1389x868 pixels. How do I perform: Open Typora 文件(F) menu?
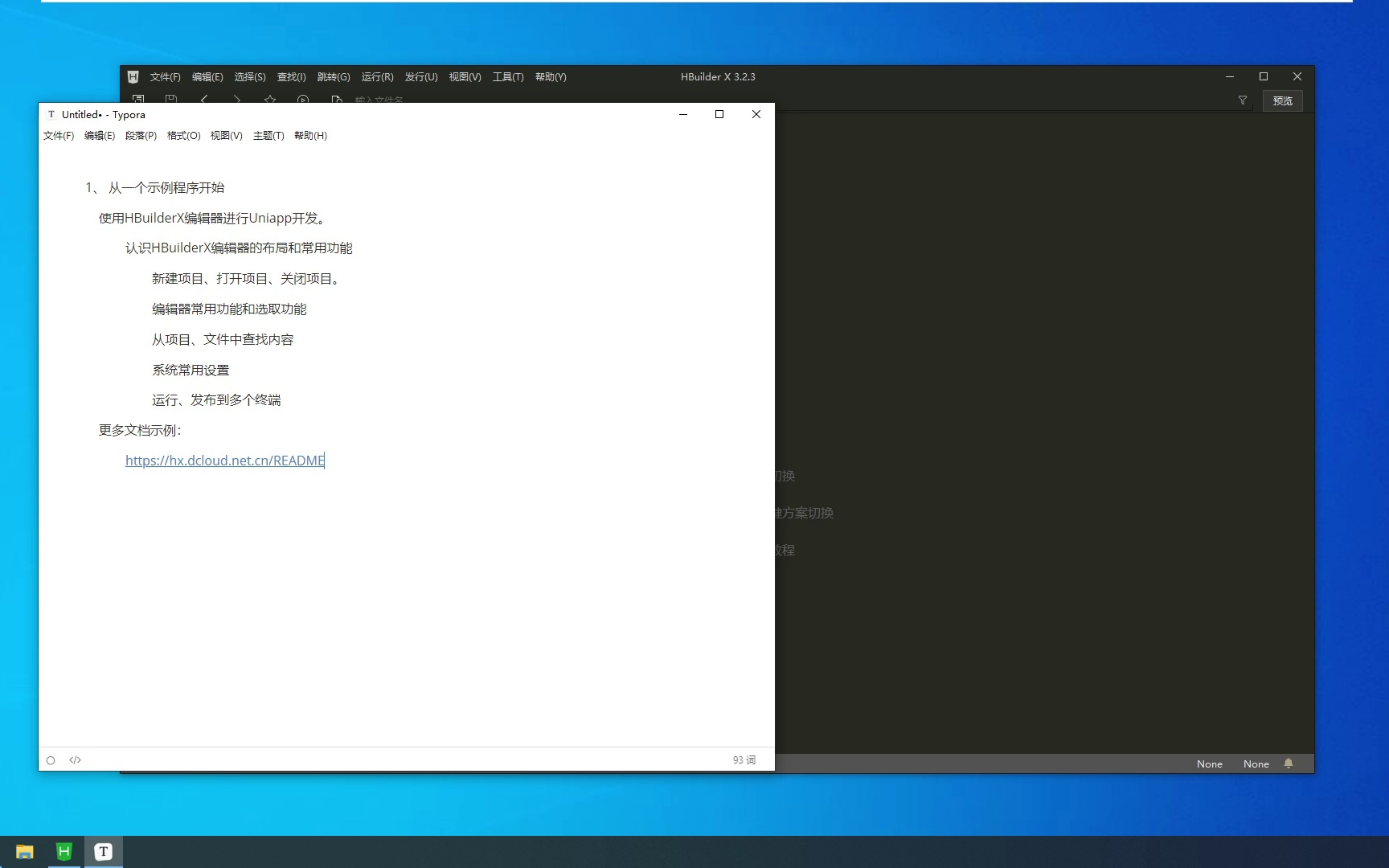(59, 136)
